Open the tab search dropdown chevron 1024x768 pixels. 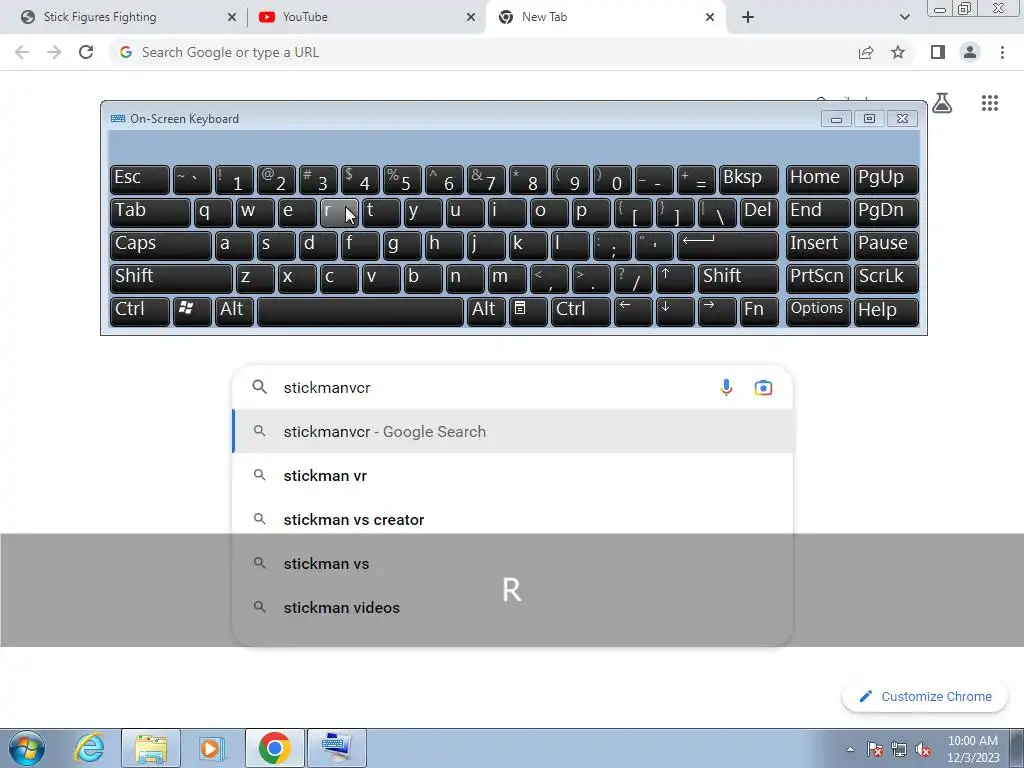[904, 17]
